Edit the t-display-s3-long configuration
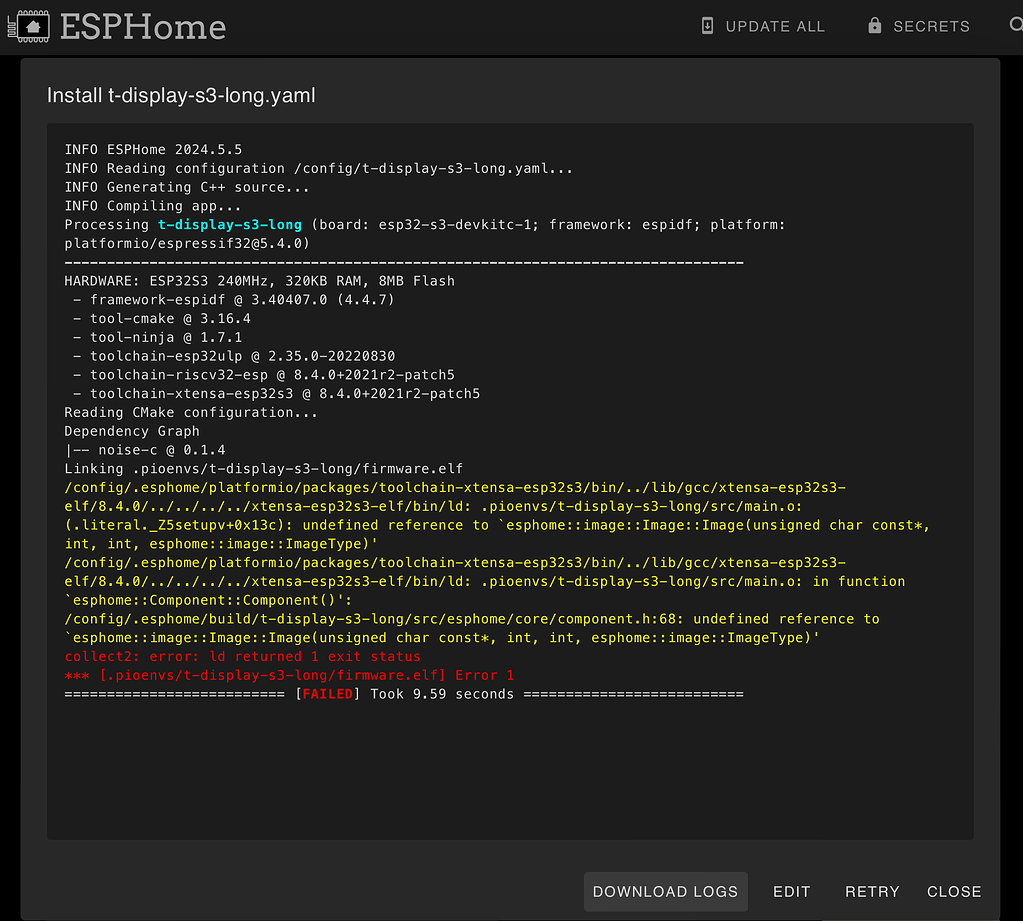Screen dimensions: 1023x921 (x=791, y=891)
